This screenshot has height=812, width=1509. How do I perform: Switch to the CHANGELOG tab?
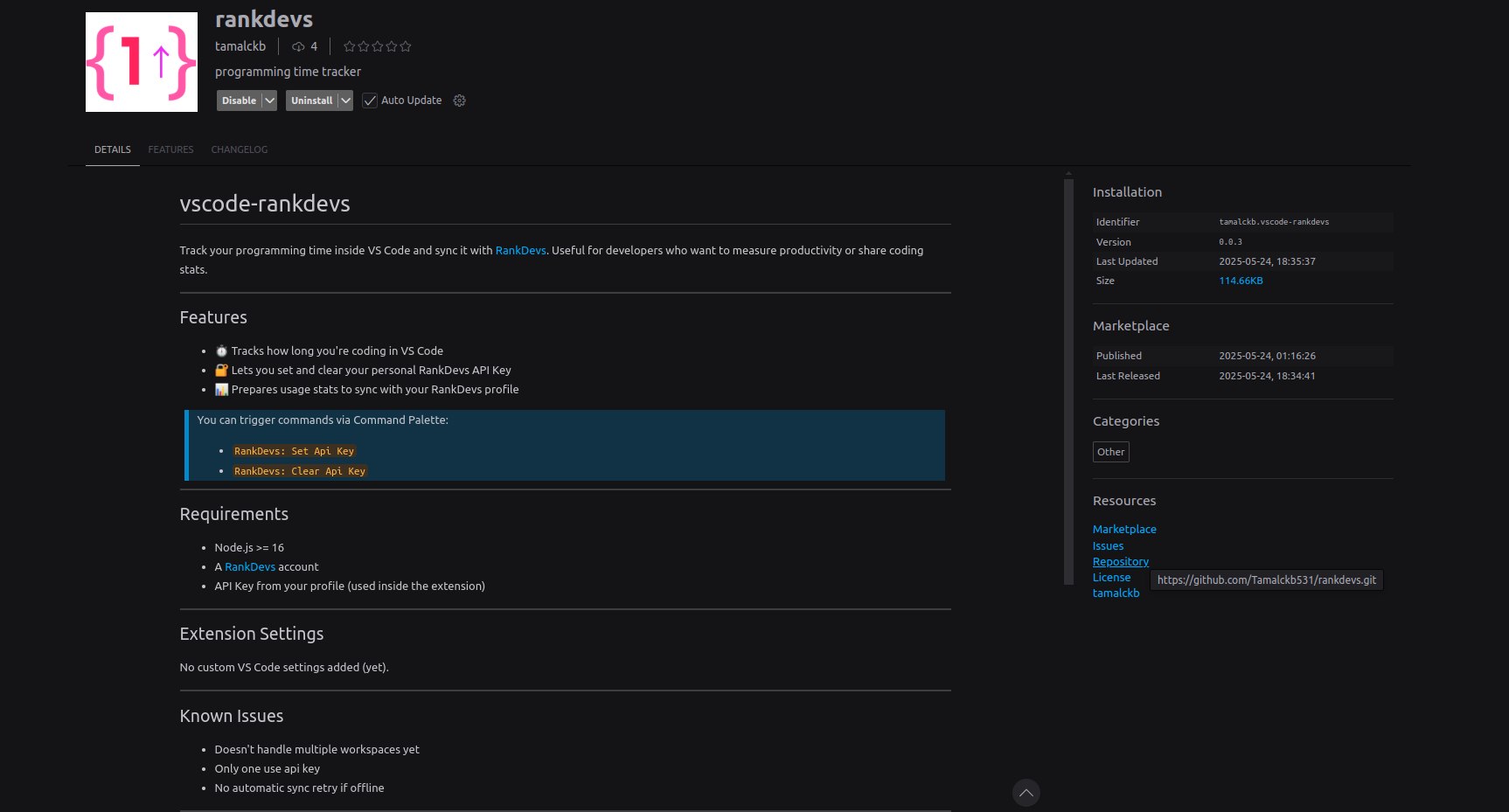point(240,149)
